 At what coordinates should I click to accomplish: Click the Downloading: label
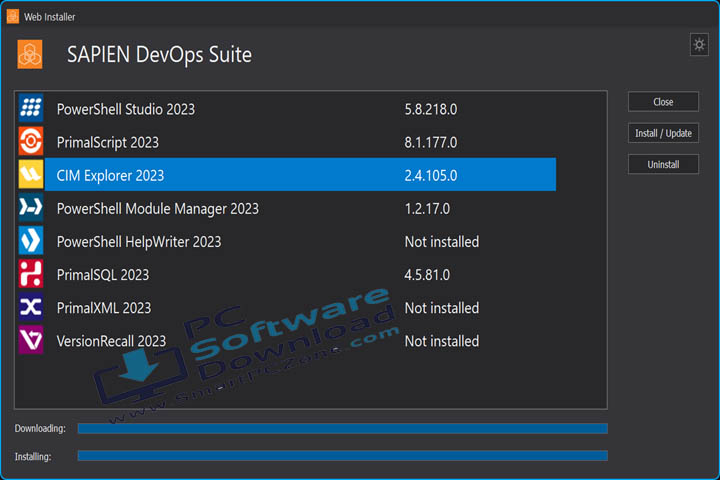click(40, 429)
